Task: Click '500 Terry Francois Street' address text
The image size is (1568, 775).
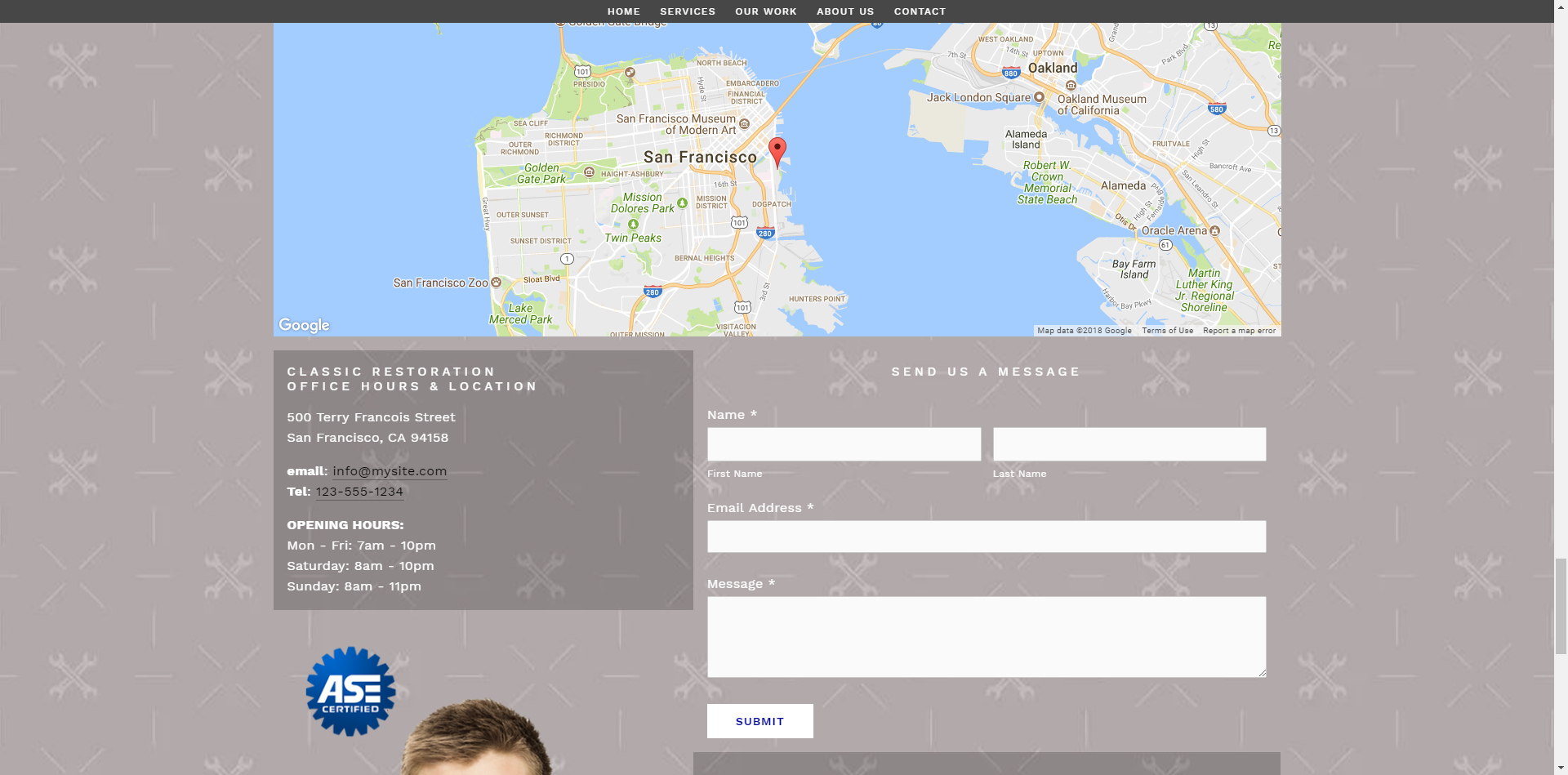Action: tap(371, 417)
